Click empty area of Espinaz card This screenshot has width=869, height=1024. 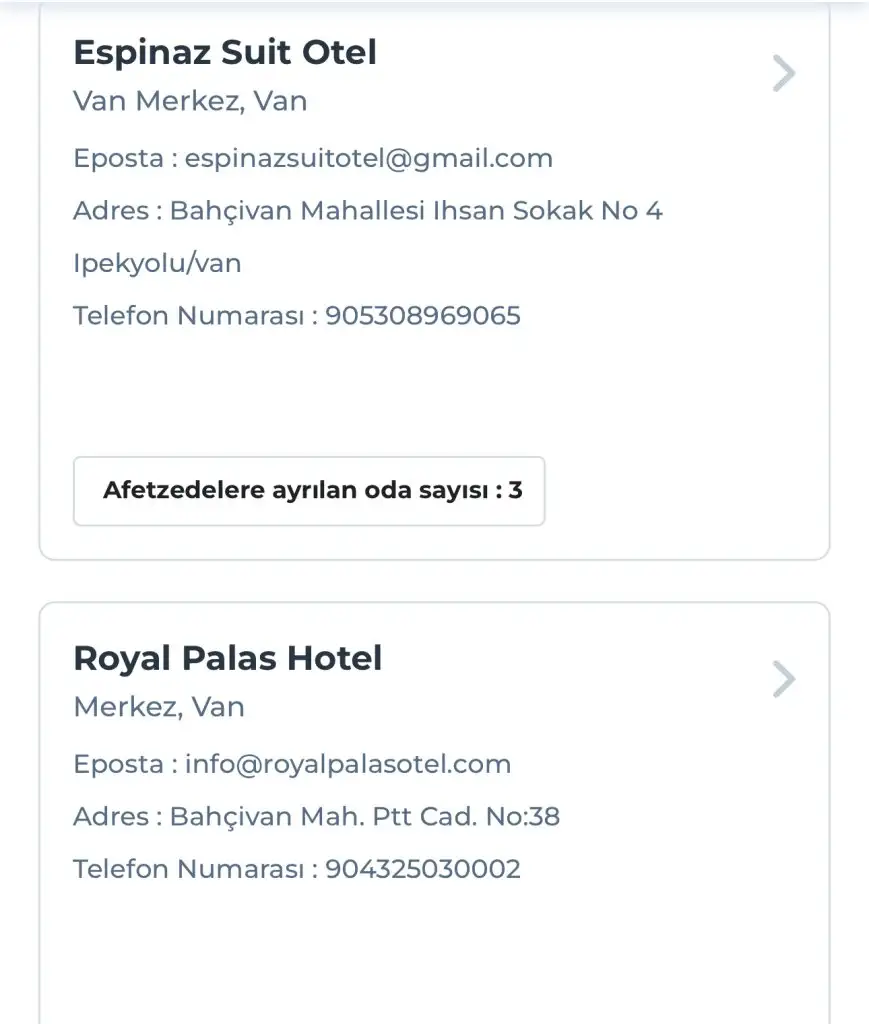(x=650, y=400)
